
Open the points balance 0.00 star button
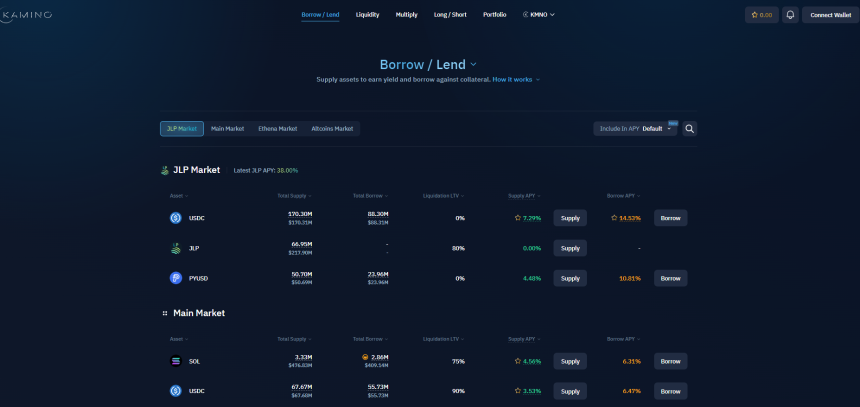click(x=762, y=15)
